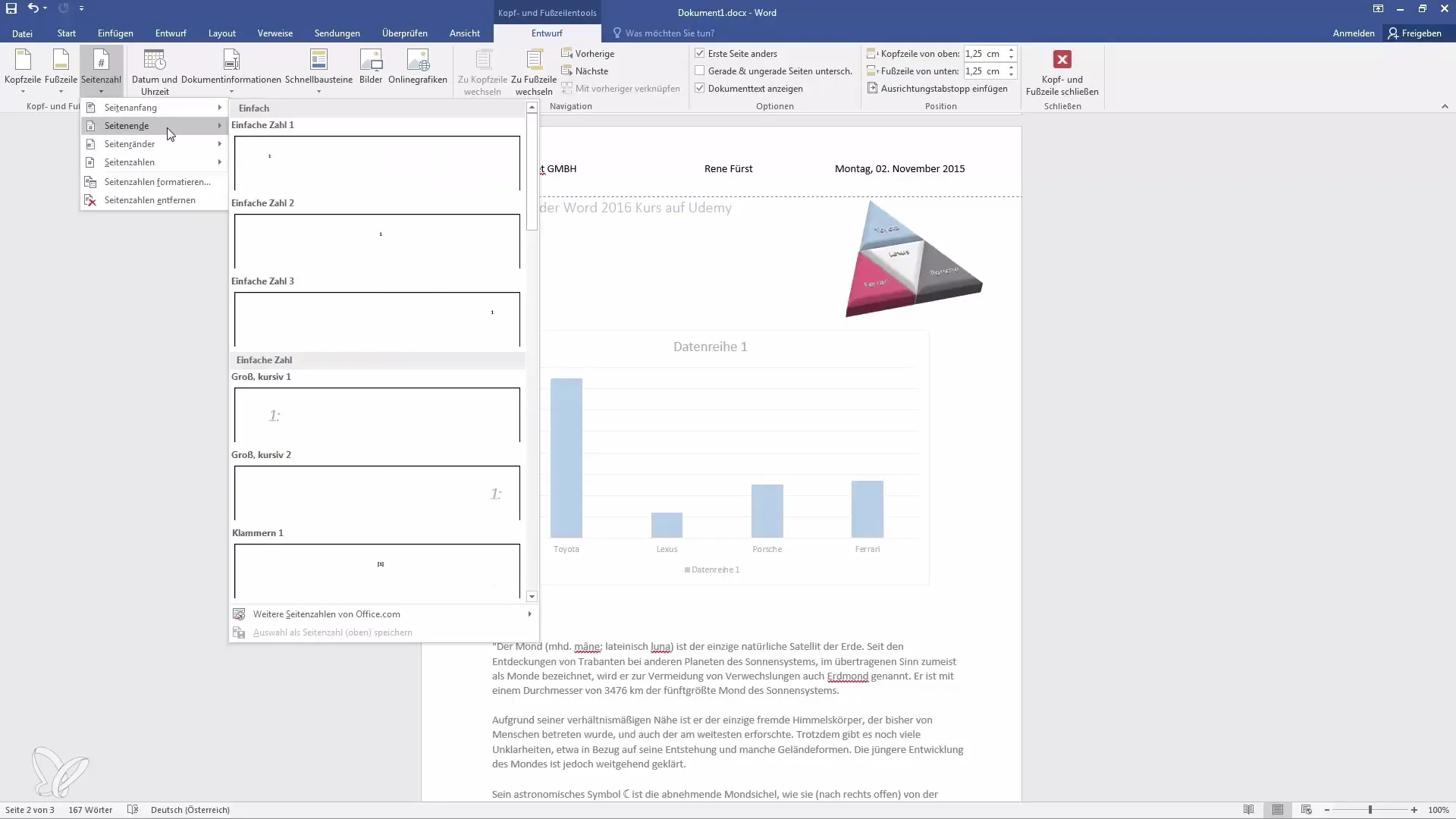Click Deutsch (Österreich) language indicator
The image size is (1456, 819).
(x=190, y=810)
